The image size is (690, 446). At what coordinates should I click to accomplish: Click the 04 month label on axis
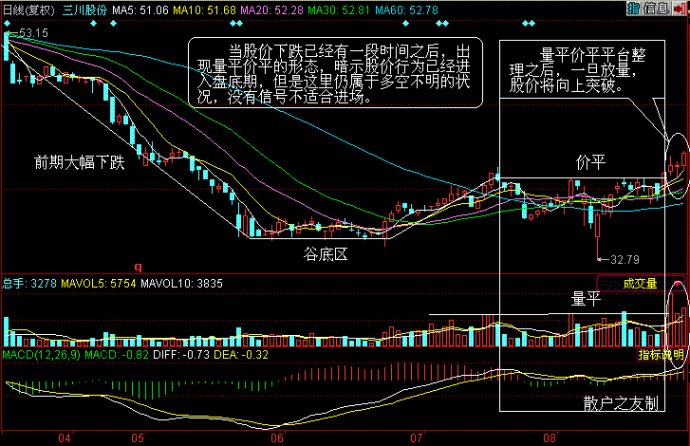point(64,438)
